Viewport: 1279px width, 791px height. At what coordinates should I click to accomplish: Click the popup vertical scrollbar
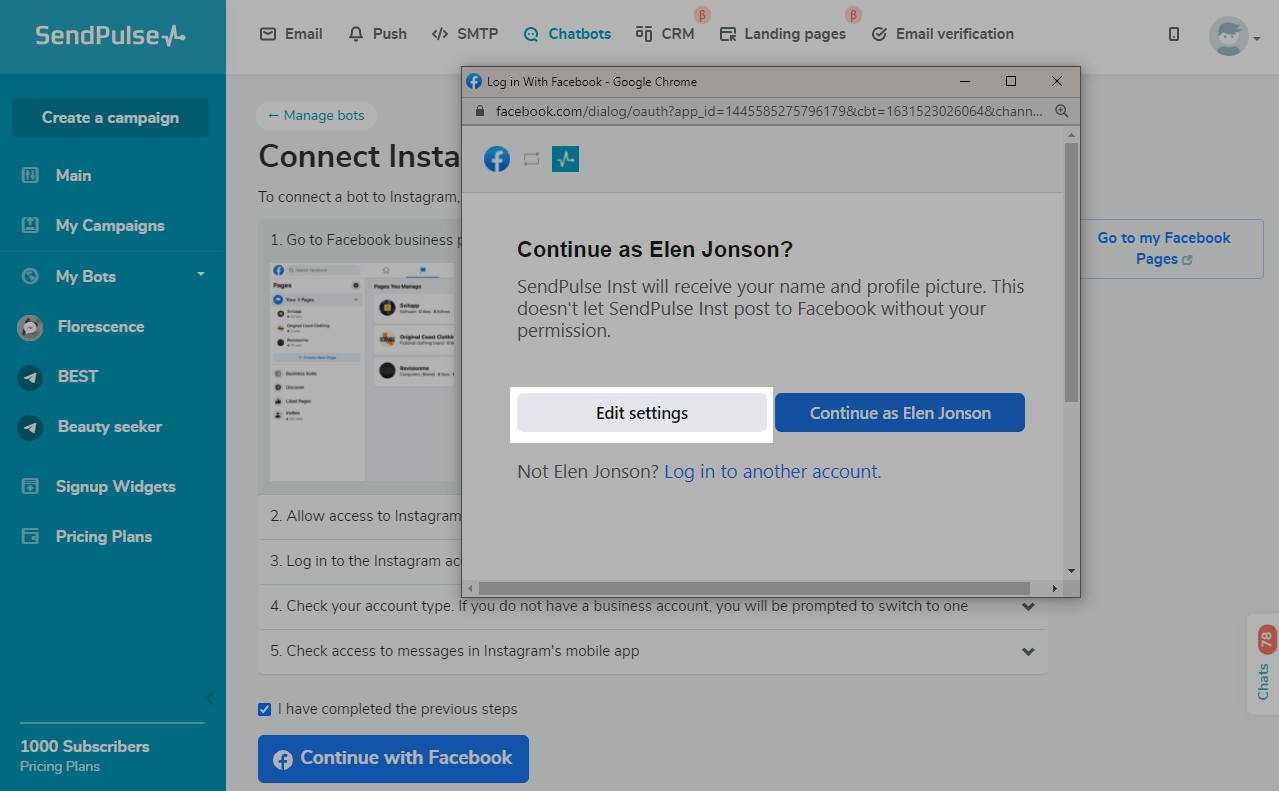pos(1071,270)
